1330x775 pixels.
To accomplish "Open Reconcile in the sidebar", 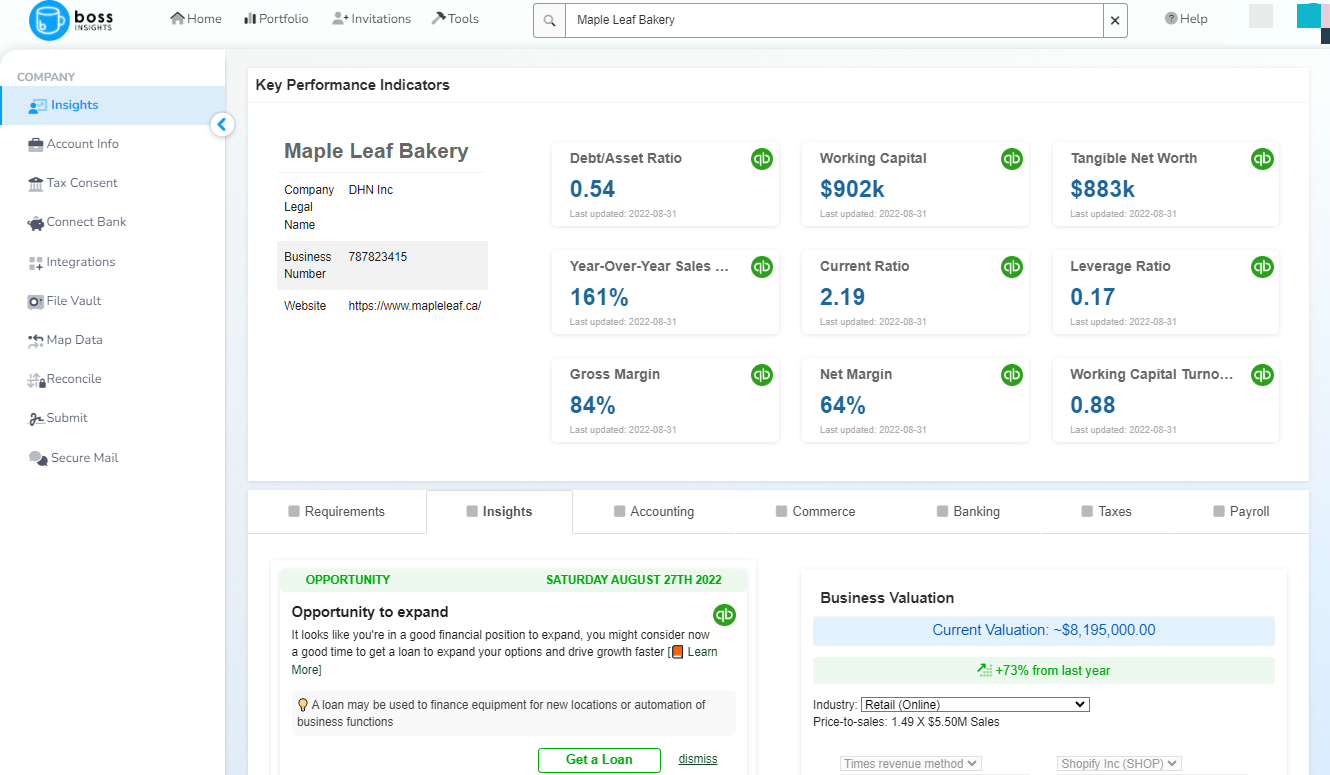I will (73, 379).
